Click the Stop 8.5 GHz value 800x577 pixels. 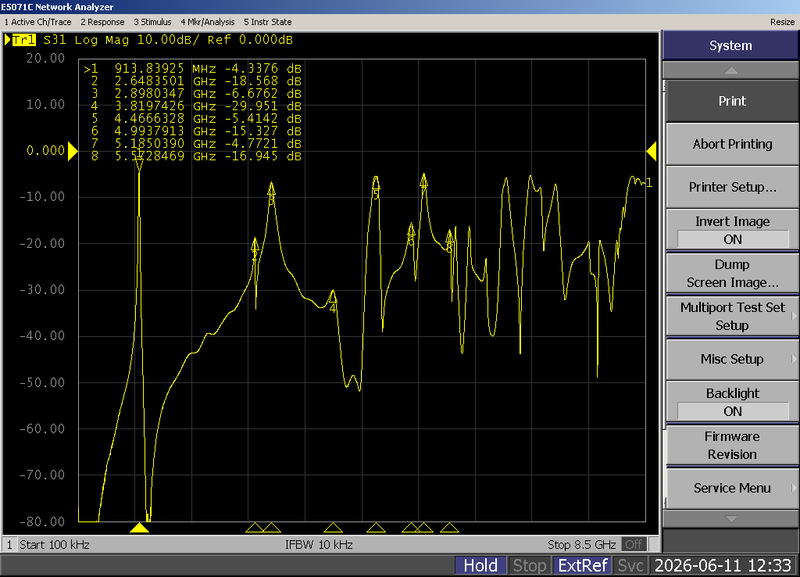[x=581, y=544]
